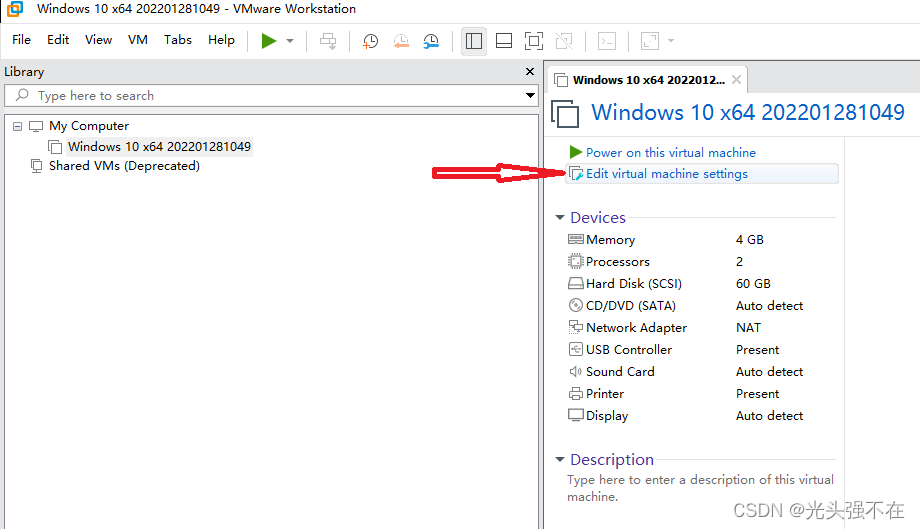Click Revert to Snapshot toolbar icon

pyautogui.click(x=401, y=41)
